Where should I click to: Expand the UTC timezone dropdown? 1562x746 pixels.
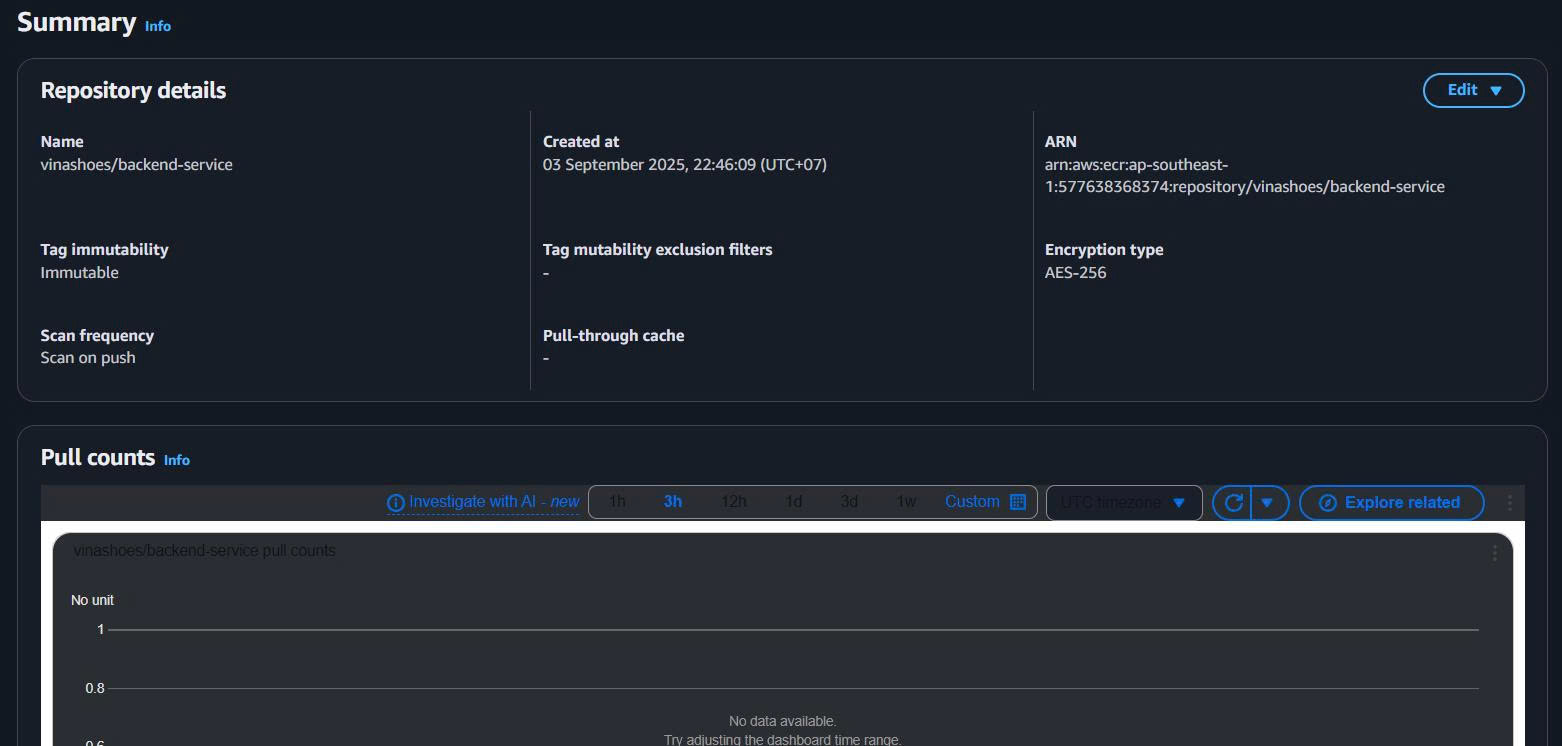tap(1123, 502)
